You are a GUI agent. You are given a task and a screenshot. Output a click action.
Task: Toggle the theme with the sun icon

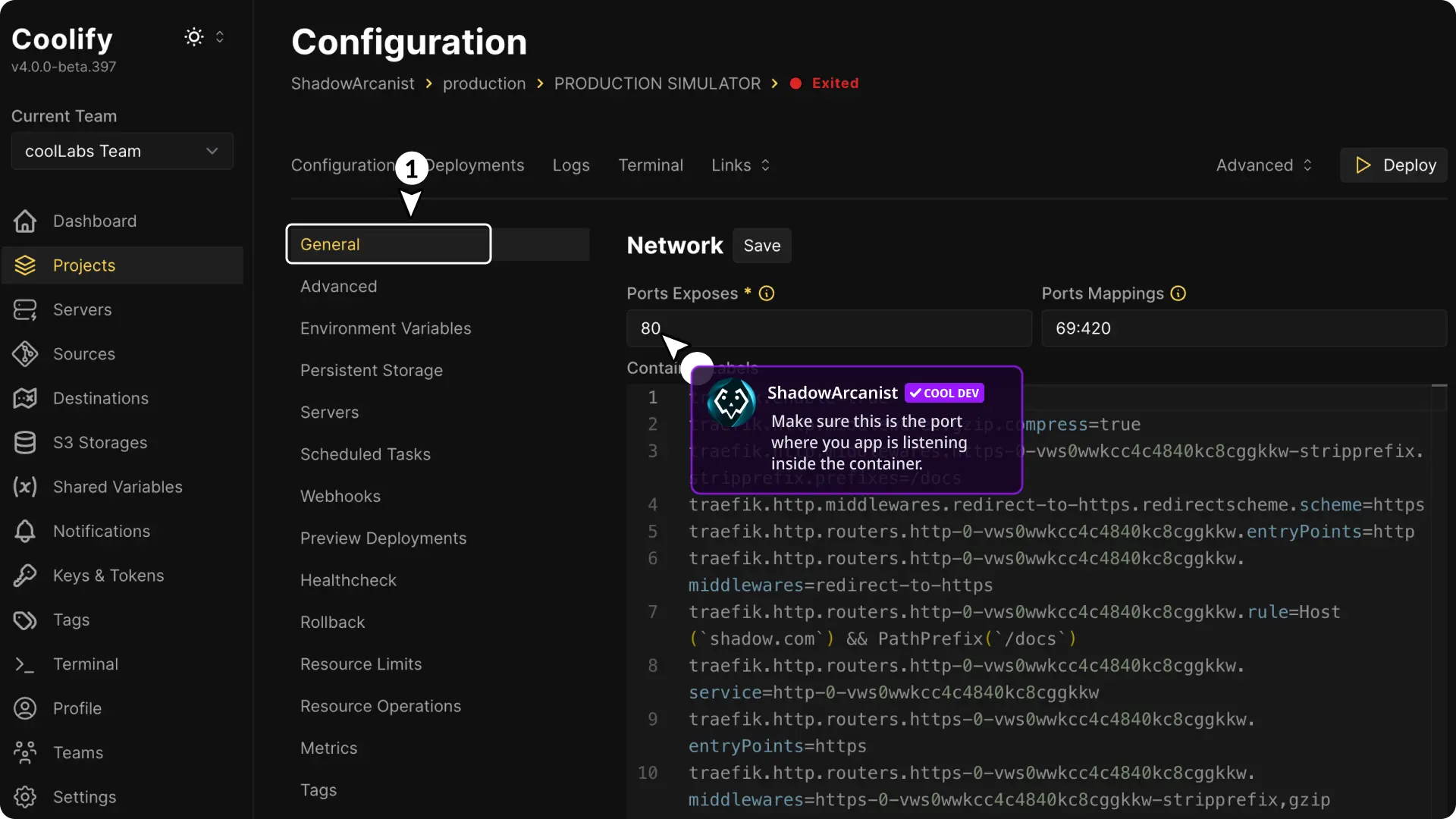193,36
